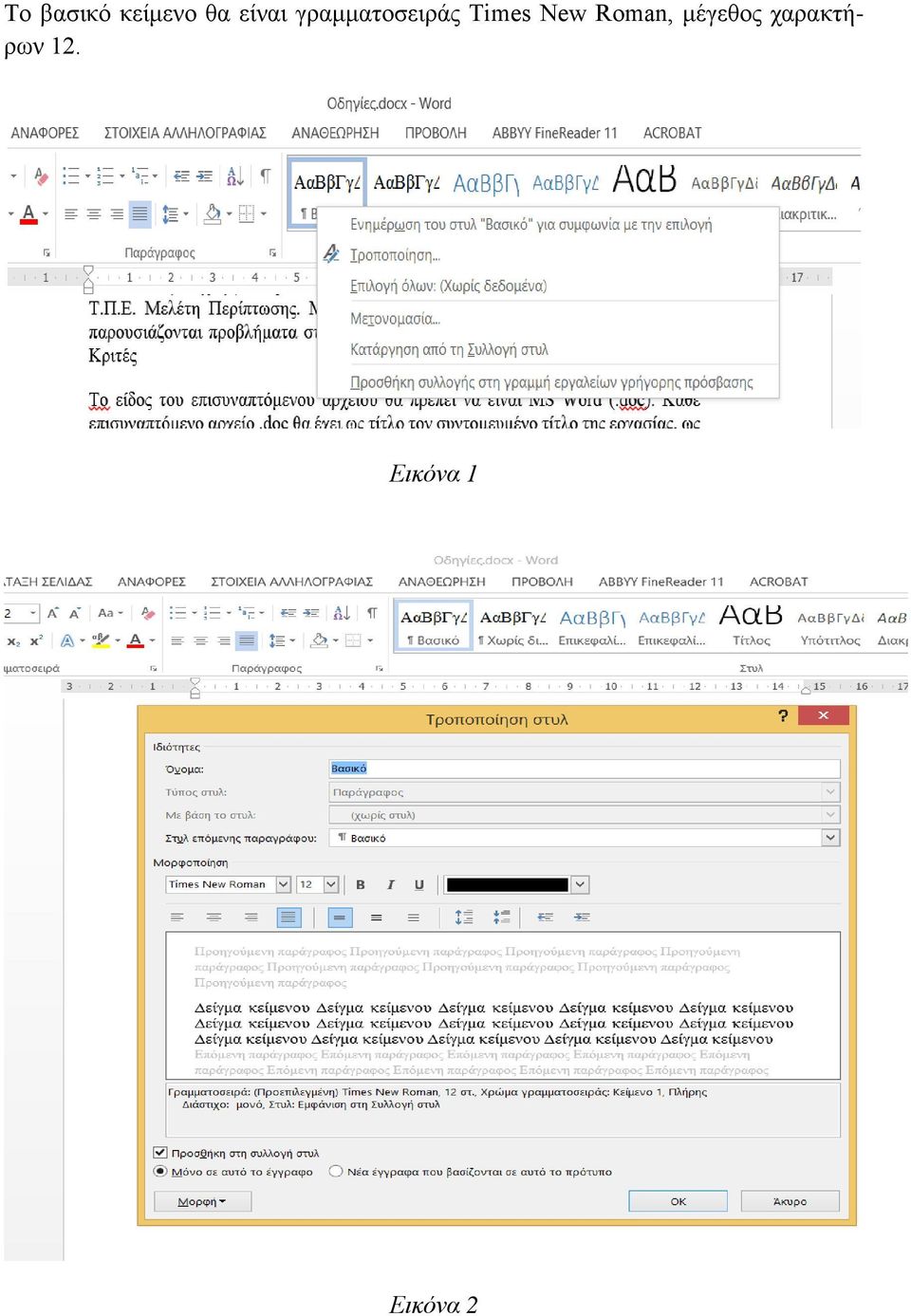The height and width of the screenshot is (1316, 911).
Task: Click the Όνομα field containing Βασικό
Action: pyautogui.click(x=585, y=769)
